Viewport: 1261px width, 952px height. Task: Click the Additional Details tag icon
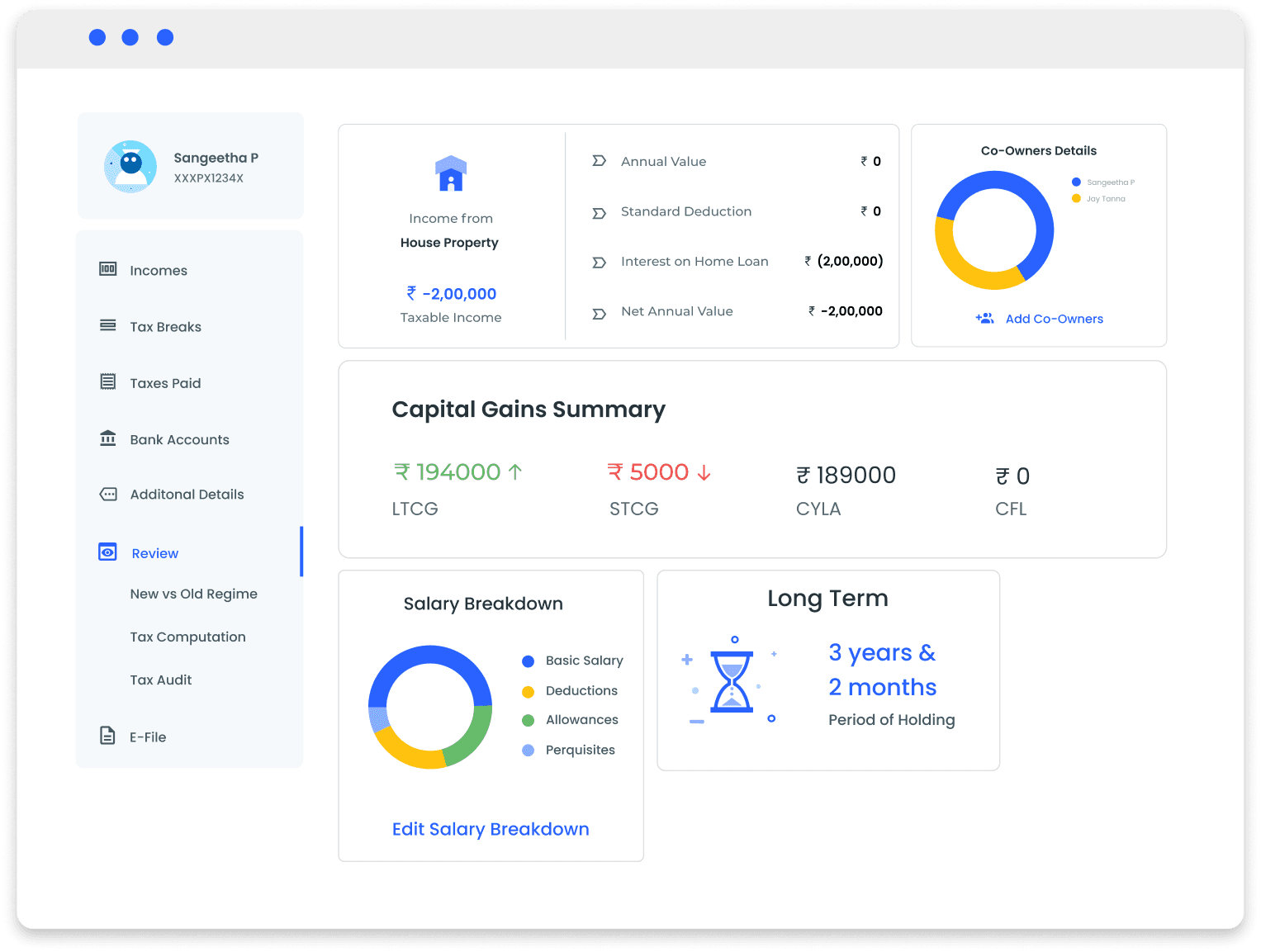pyautogui.click(x=108, y=494)
